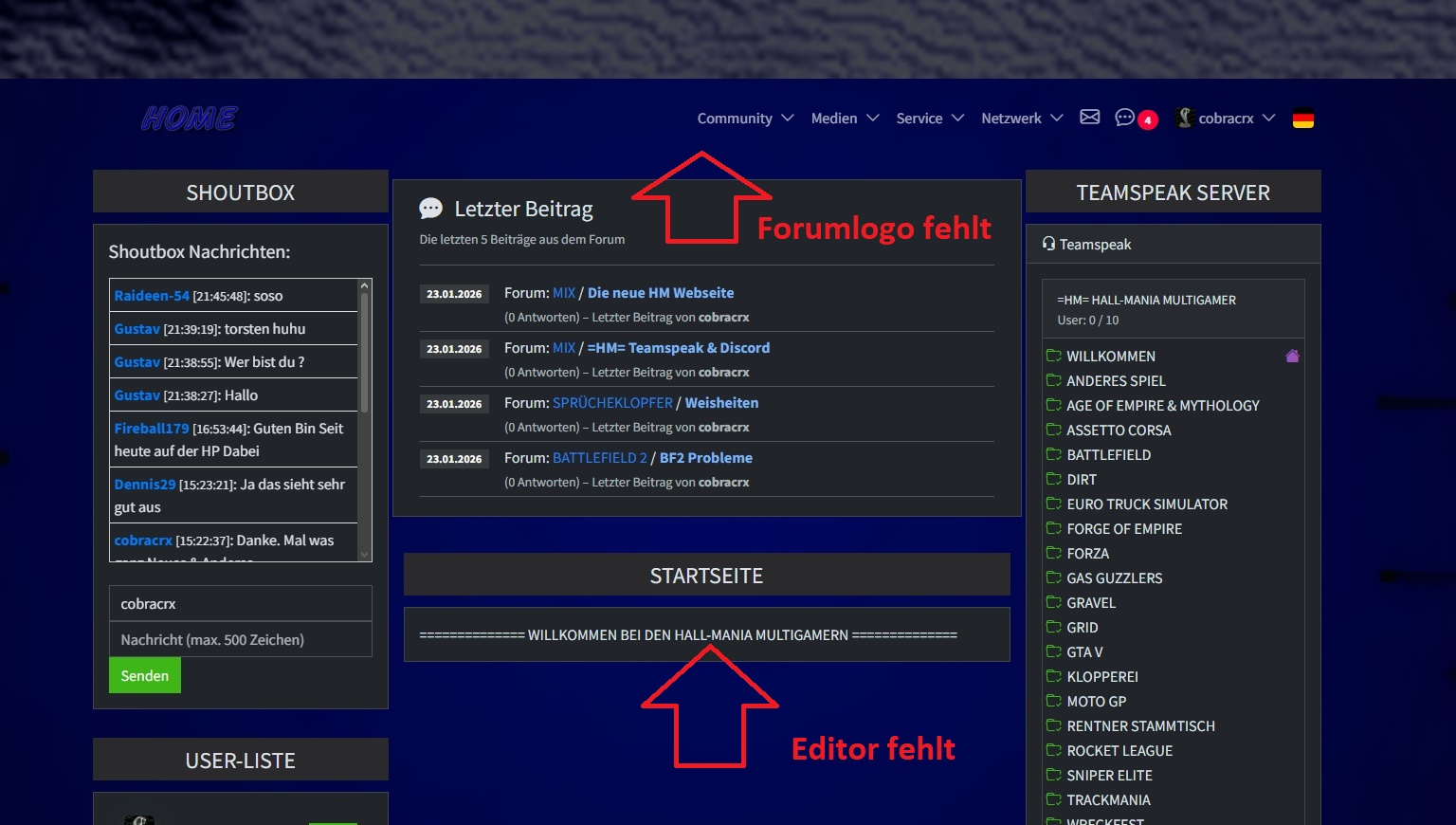Open the mail envelope icon in navbar

pyautogui.click(x=1089, y=118)
